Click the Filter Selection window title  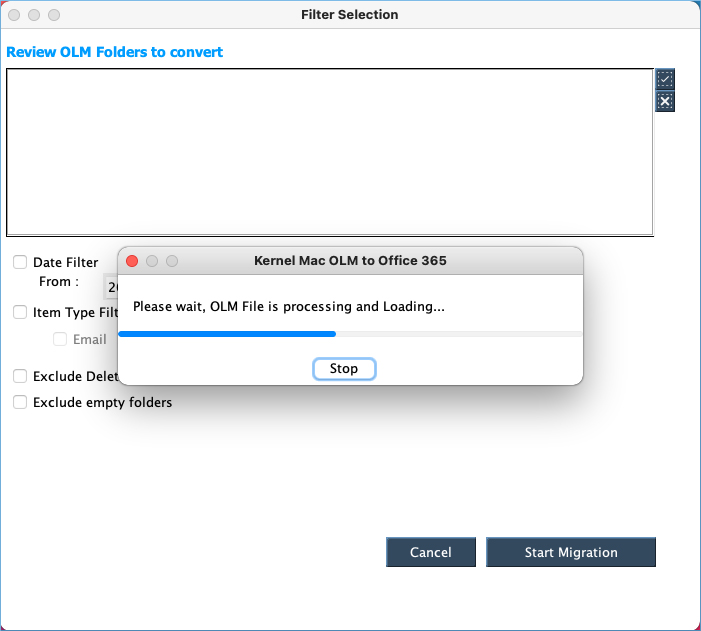350,15
